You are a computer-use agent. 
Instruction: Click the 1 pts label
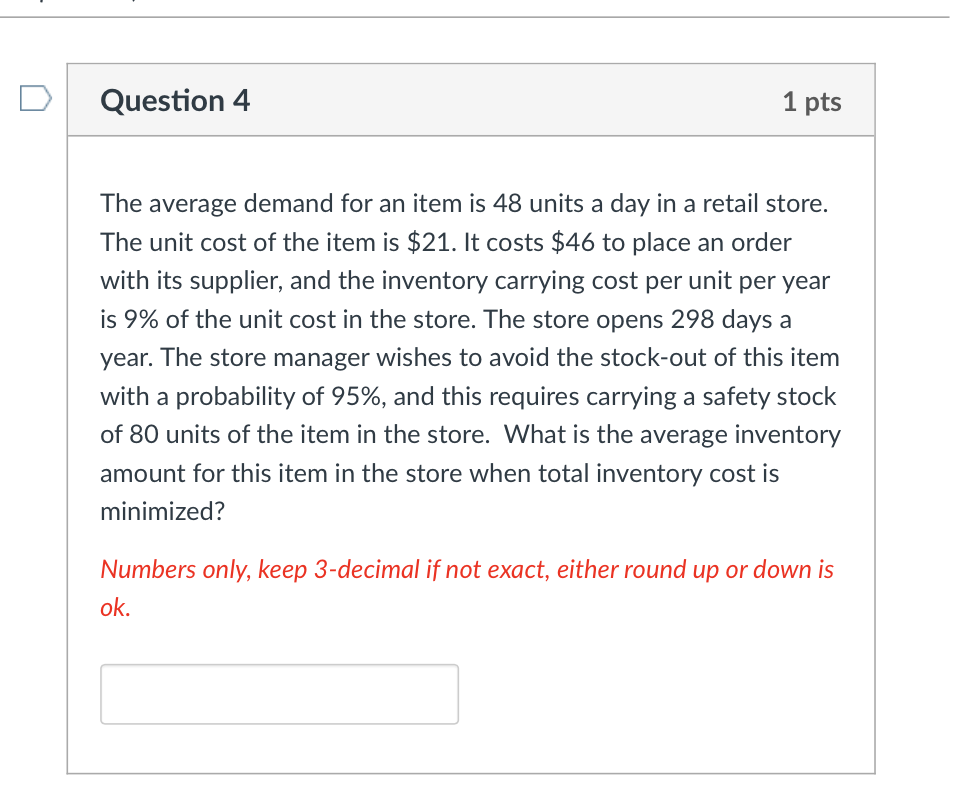point(812,101)
